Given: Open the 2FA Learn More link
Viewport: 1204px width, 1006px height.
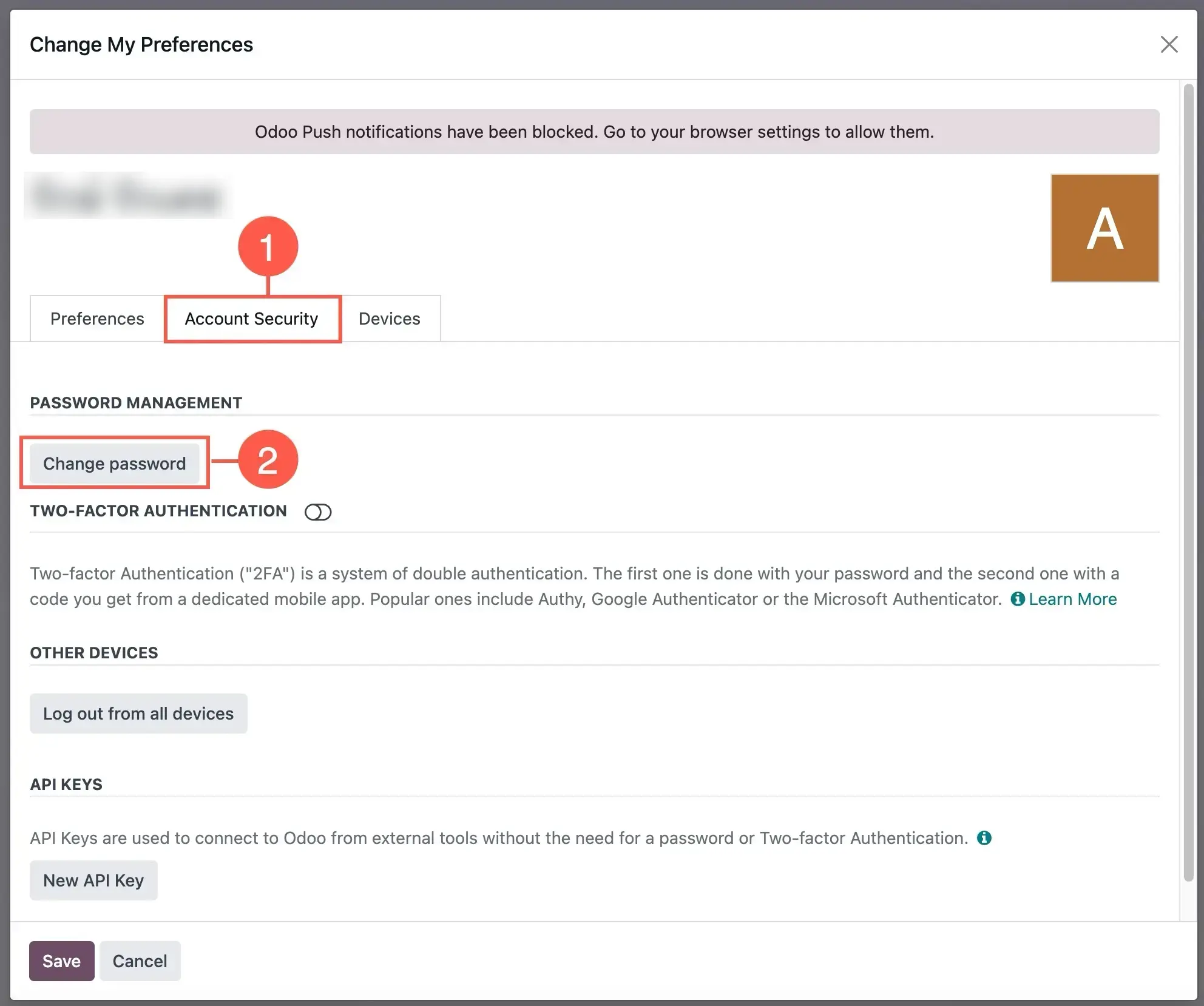Looking at the screenshot, I should (1072, 599).
